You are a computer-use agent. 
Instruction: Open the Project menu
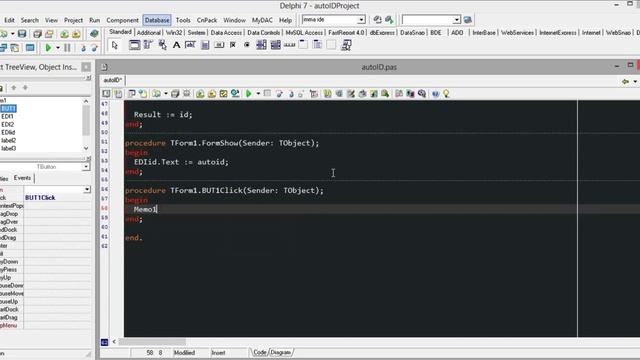73,20
